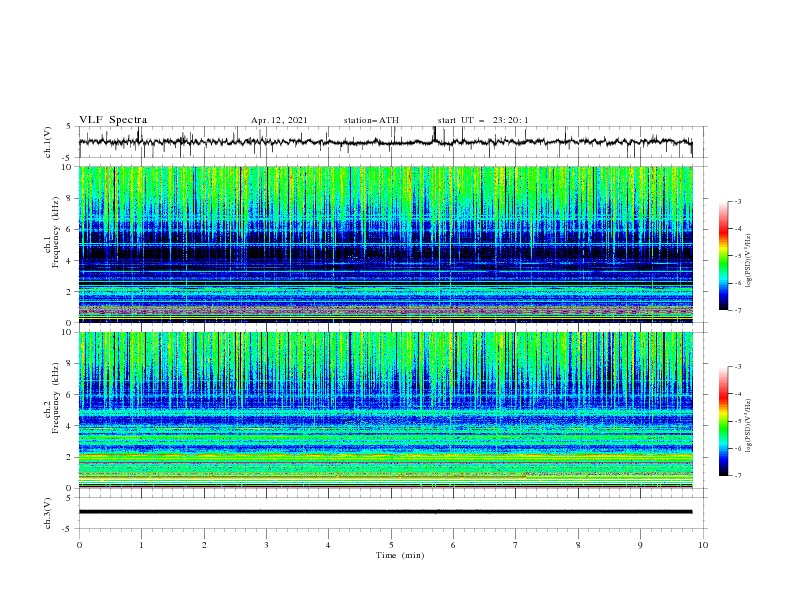The width and height of the screenshot is (792, 612).
Task: Click the ch.2 Frequency (kHz) axis label
Action: click(53, 398)
